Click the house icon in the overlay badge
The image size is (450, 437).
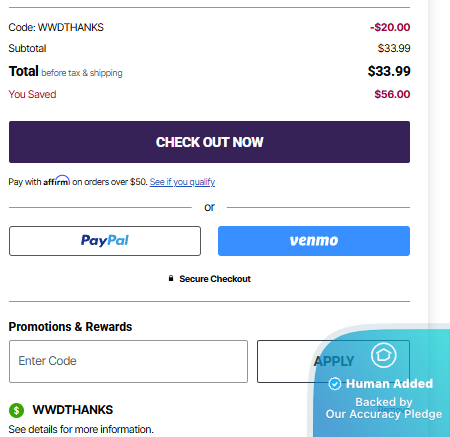coord(384,355)
